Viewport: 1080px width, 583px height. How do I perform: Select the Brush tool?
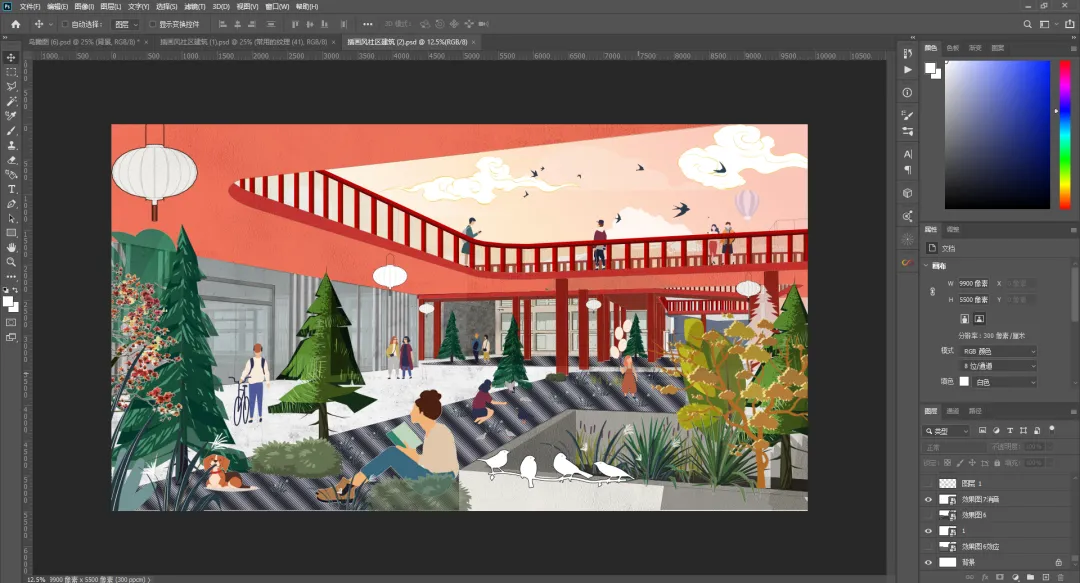(x=11, y=131)
